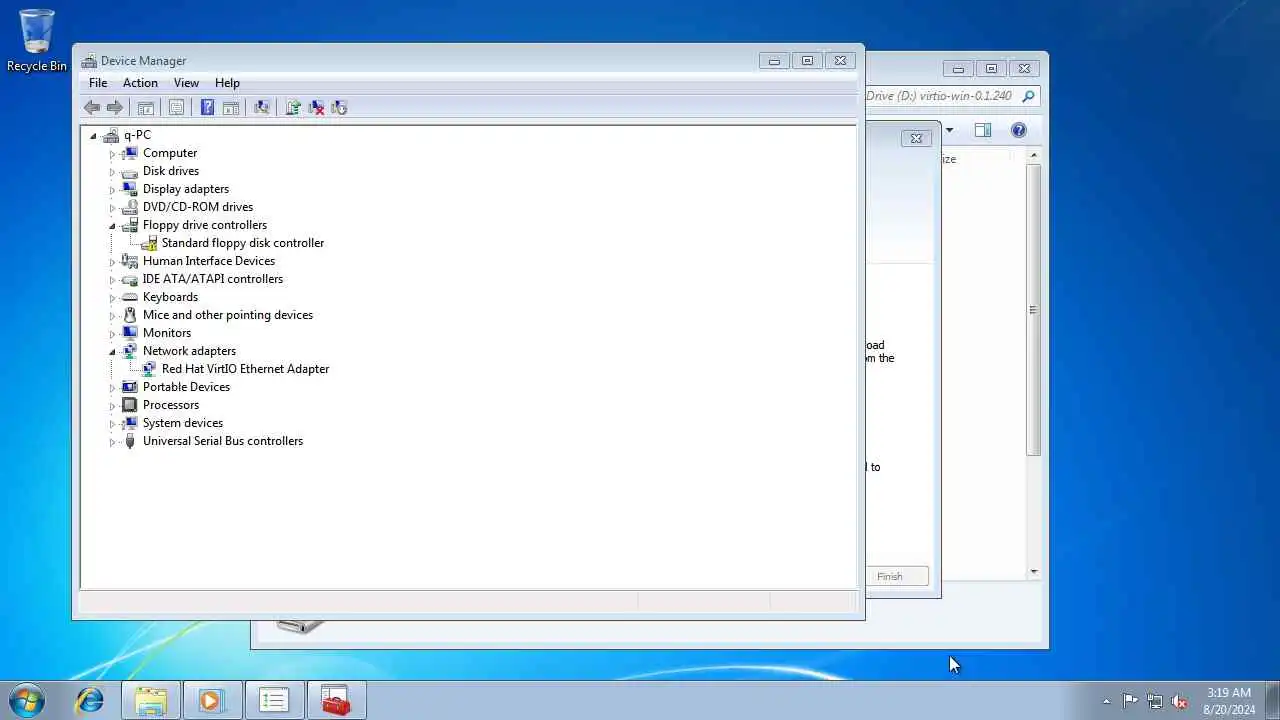Image resolution: width=1280 pixels, height=720 pixels.
Task: Click the Forward arrow in Device Manager toolbar
Action: click(115, 108)
